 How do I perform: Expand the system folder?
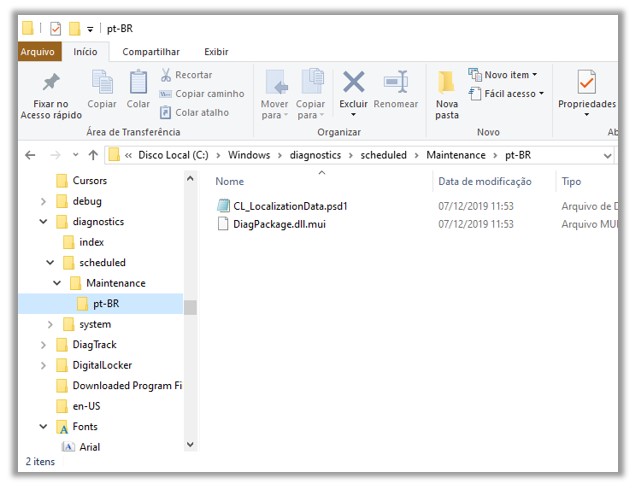coord(50,324)
